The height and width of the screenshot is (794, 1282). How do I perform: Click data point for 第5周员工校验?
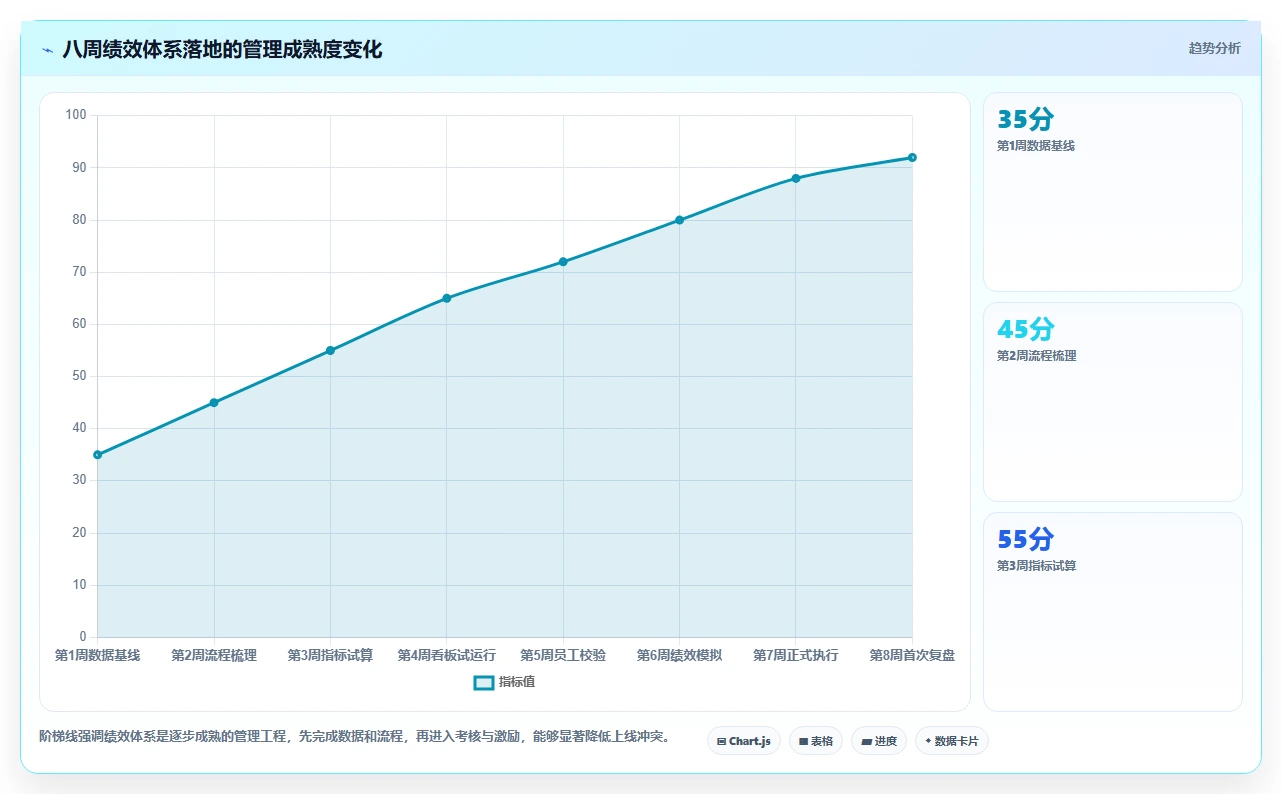tap(563, 262)
